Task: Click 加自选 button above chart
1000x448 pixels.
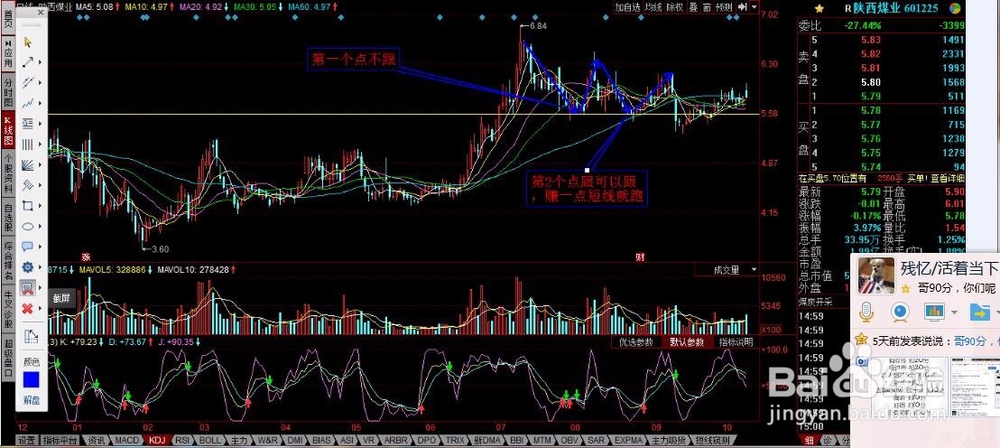Action: (628, 7)
